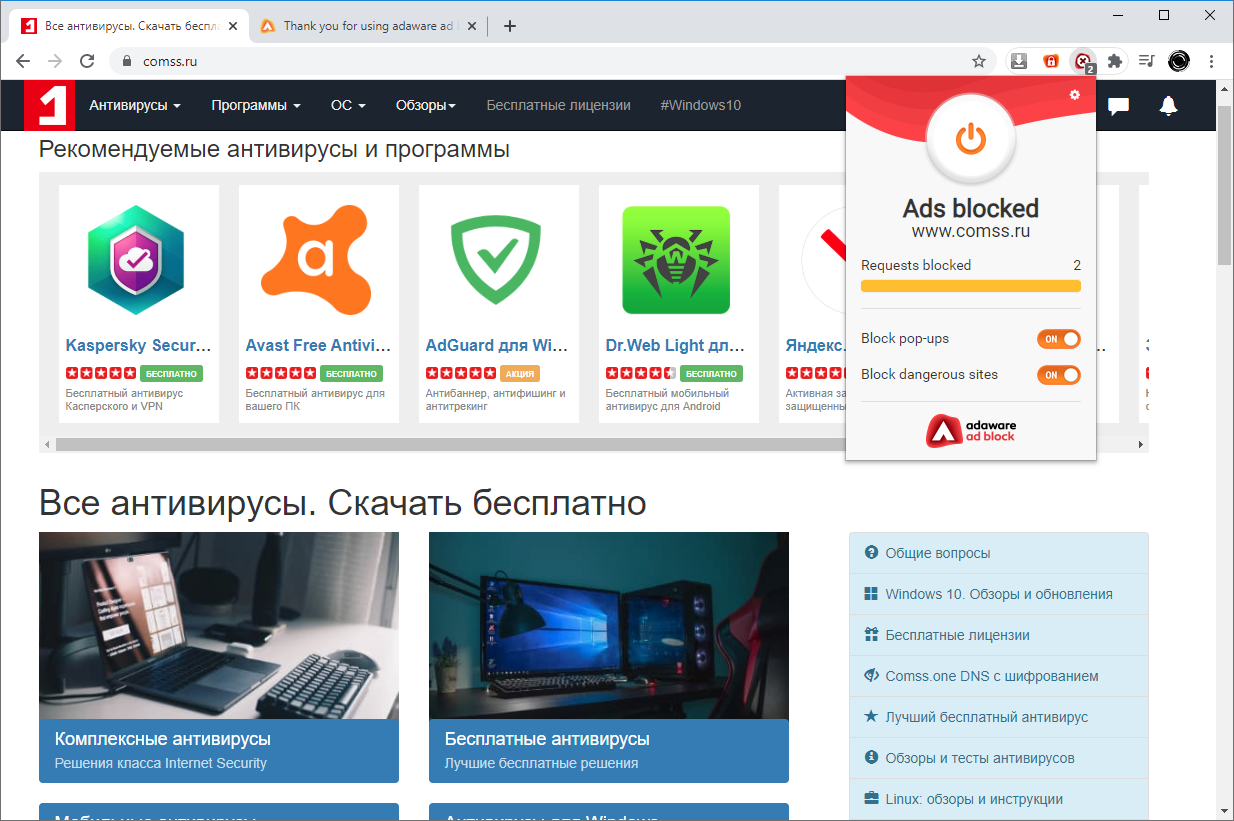Click the orange lock extension icon

click(x=1051, y=61)
